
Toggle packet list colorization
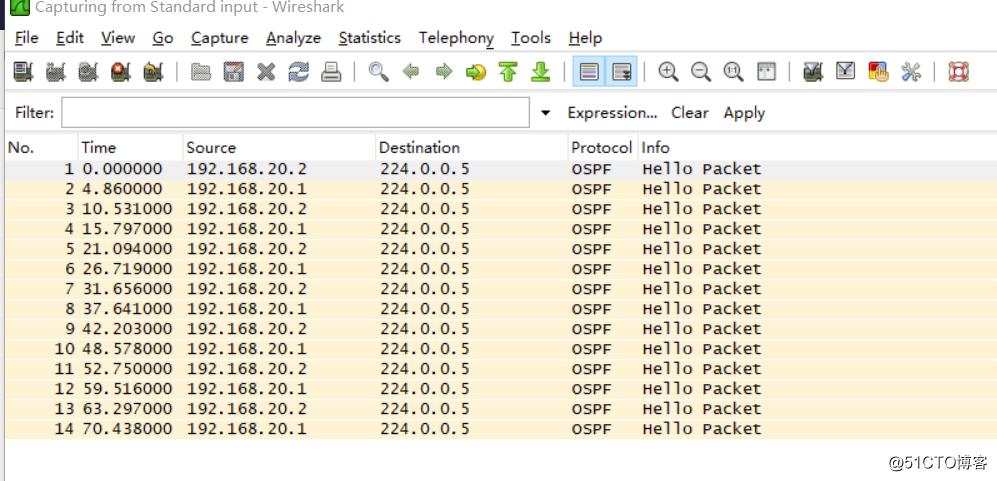(x=589, y=72)
